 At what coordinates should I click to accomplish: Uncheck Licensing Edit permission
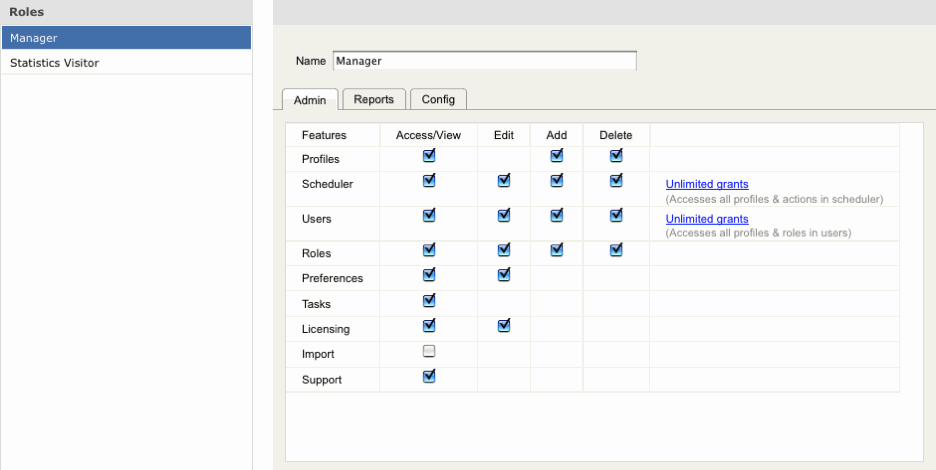(504, 325)
